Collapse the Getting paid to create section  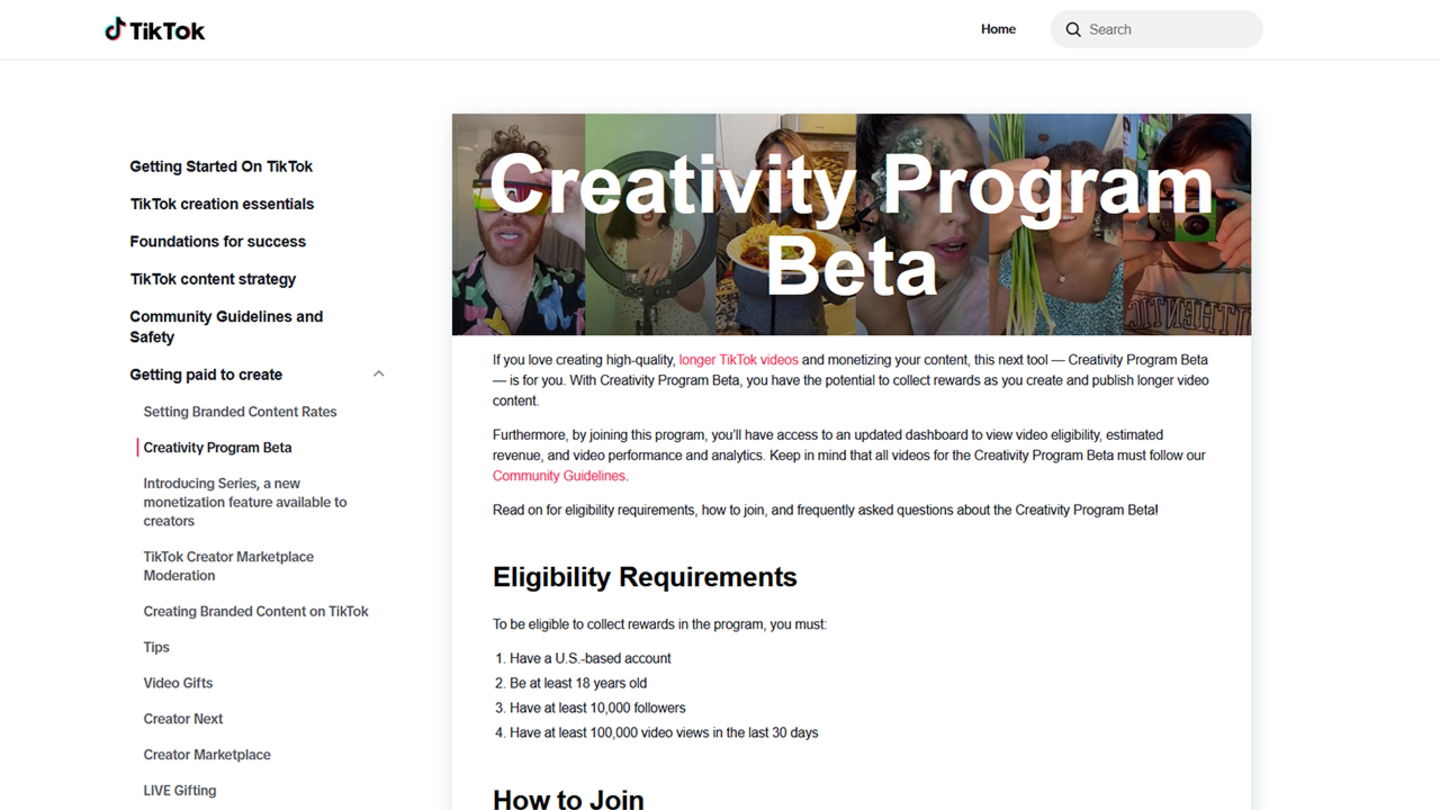point(379,374)
